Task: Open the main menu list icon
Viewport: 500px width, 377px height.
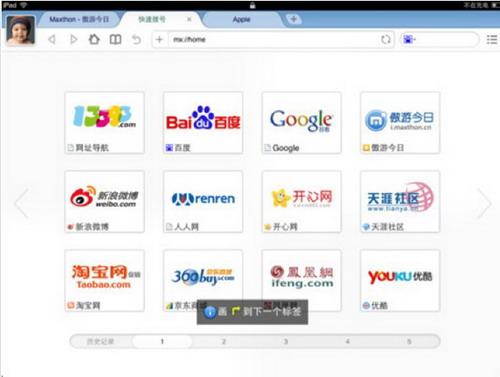Action: click(x=492, y=39)
